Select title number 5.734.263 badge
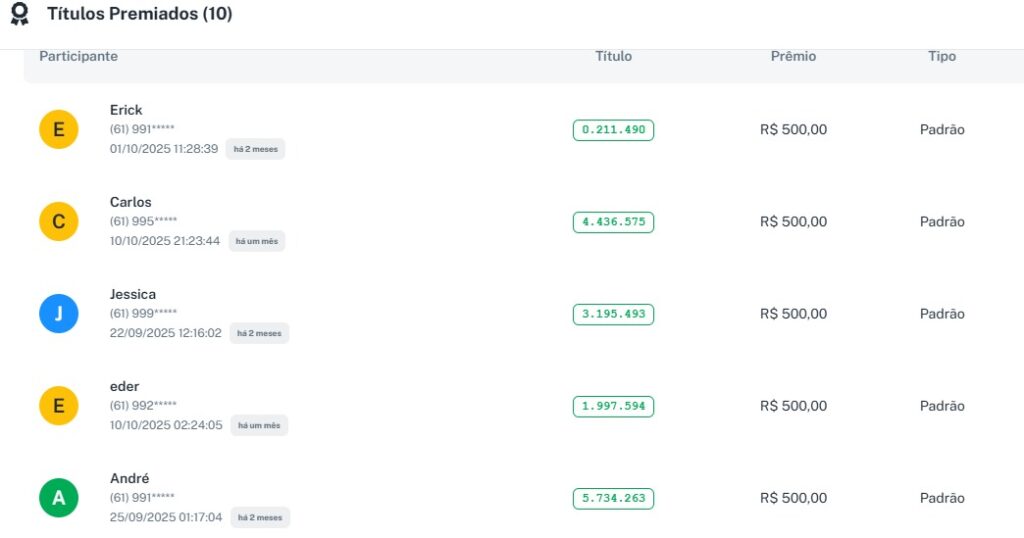Viewport: 1024px width, 538px height. pyautogui.click(x=613, y=498)
